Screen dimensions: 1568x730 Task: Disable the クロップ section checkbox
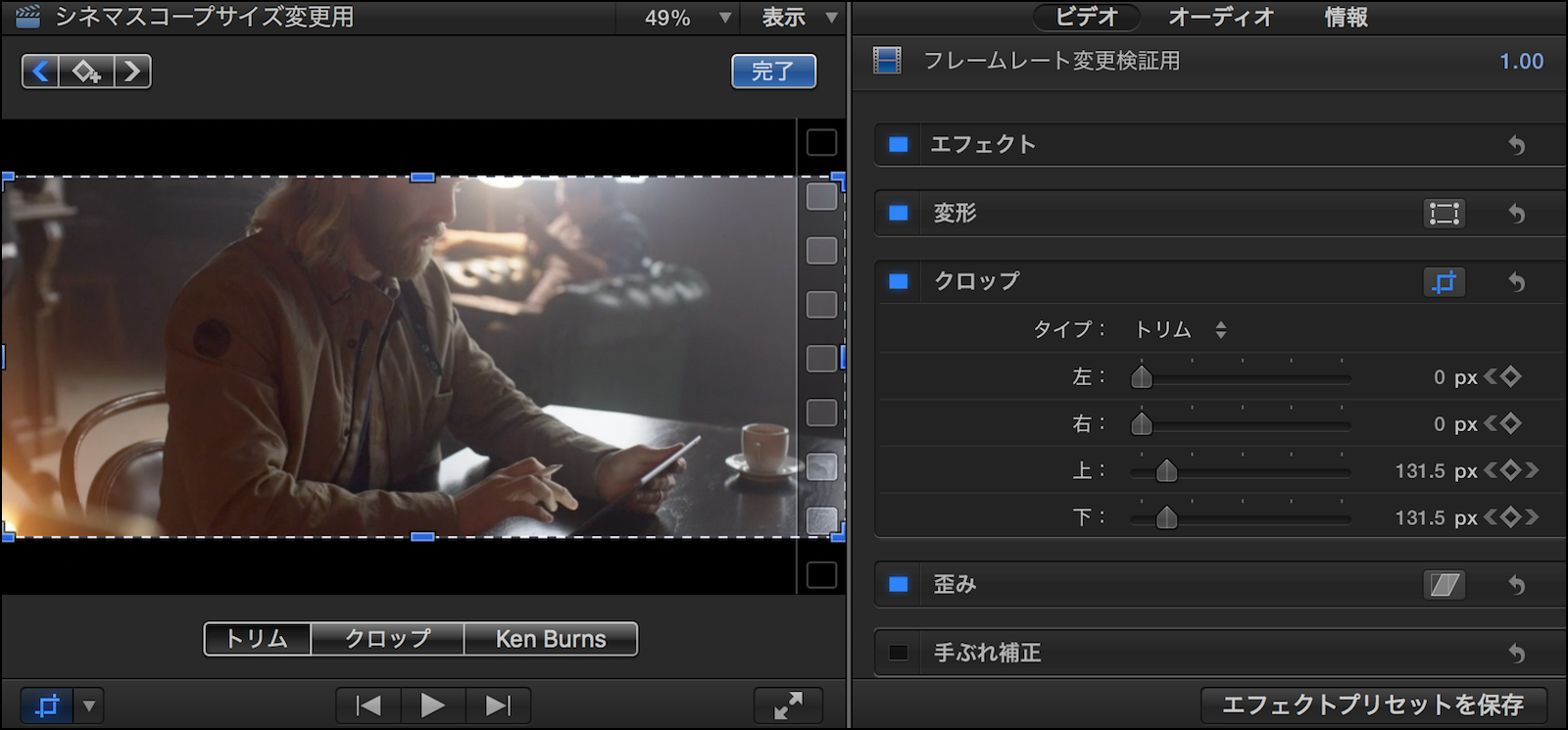898,282
